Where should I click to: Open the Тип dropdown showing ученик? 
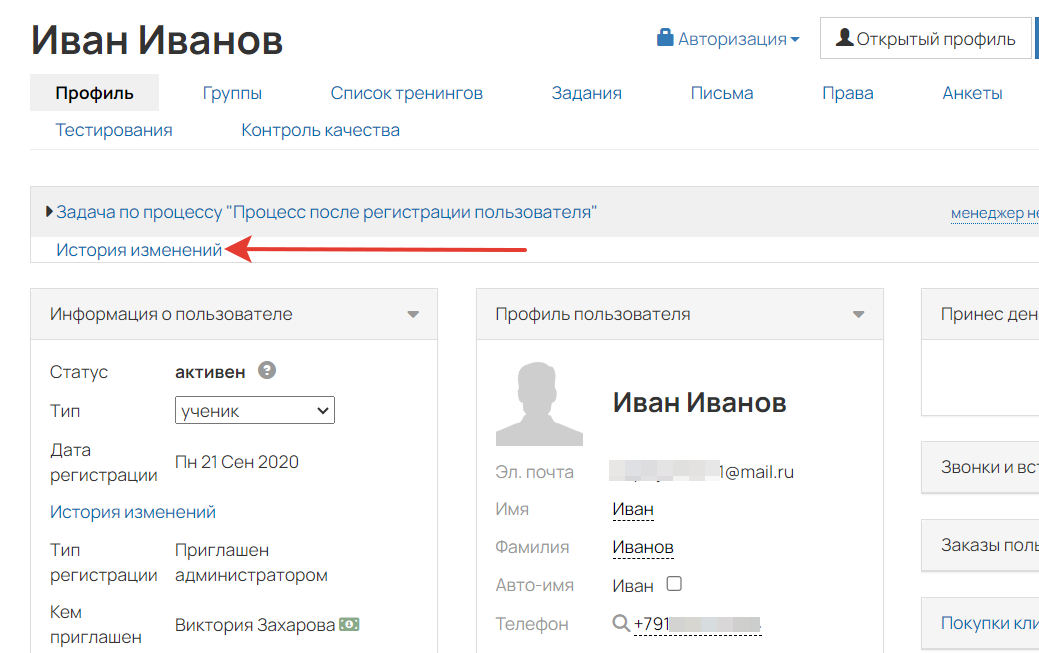coord(254,410)
